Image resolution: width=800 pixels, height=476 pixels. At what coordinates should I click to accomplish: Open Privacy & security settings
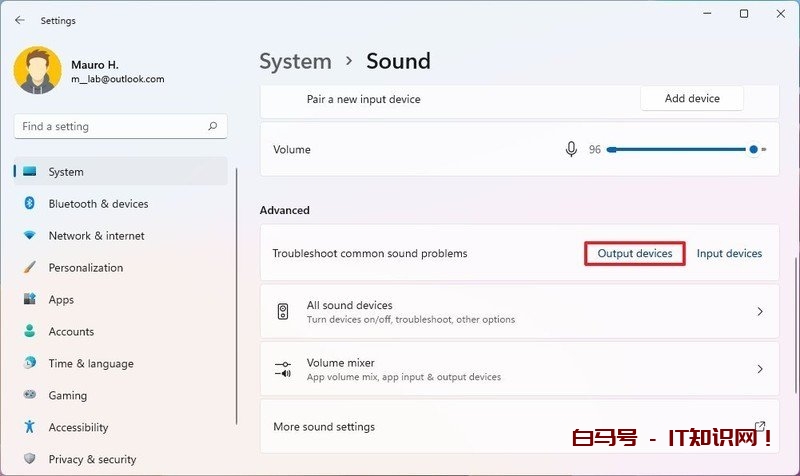click(92, 460)
